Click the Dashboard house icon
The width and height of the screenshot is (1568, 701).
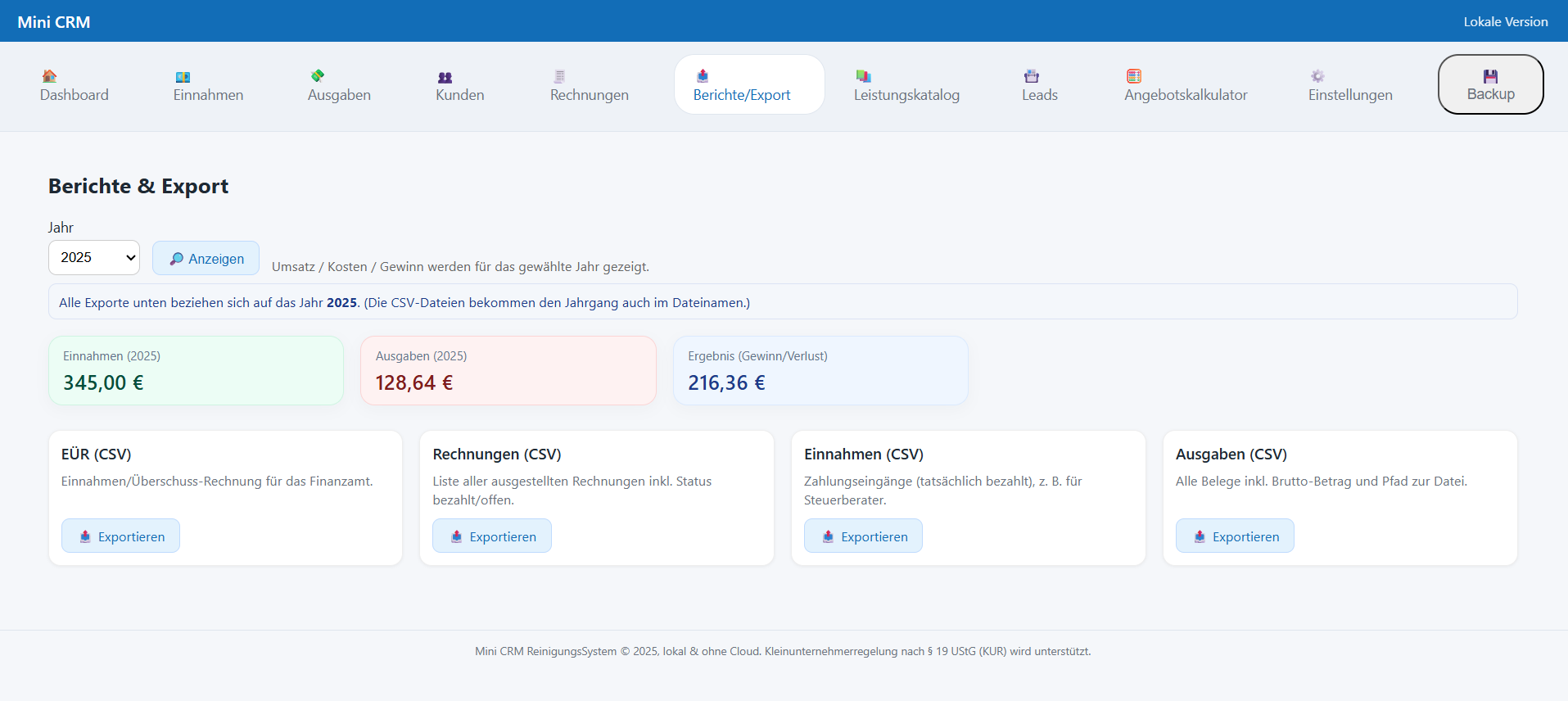point(49,76)
